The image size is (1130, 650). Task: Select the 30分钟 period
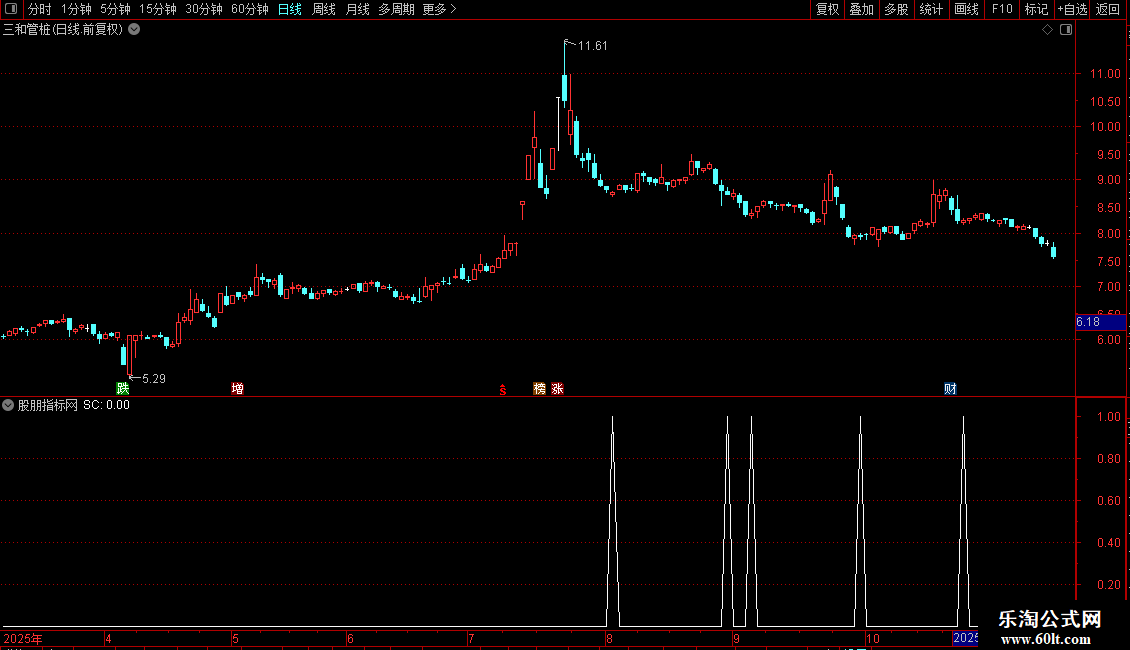click(204, 9)
